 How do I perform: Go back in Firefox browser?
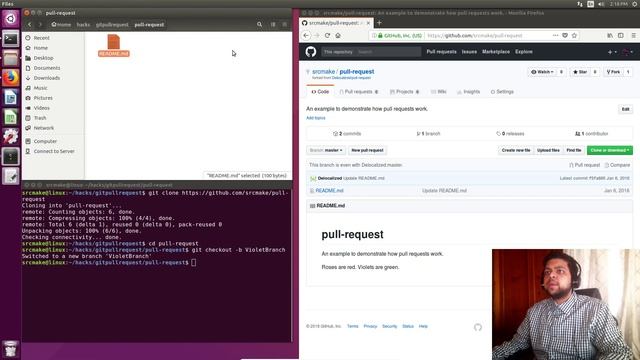point(306,36)
